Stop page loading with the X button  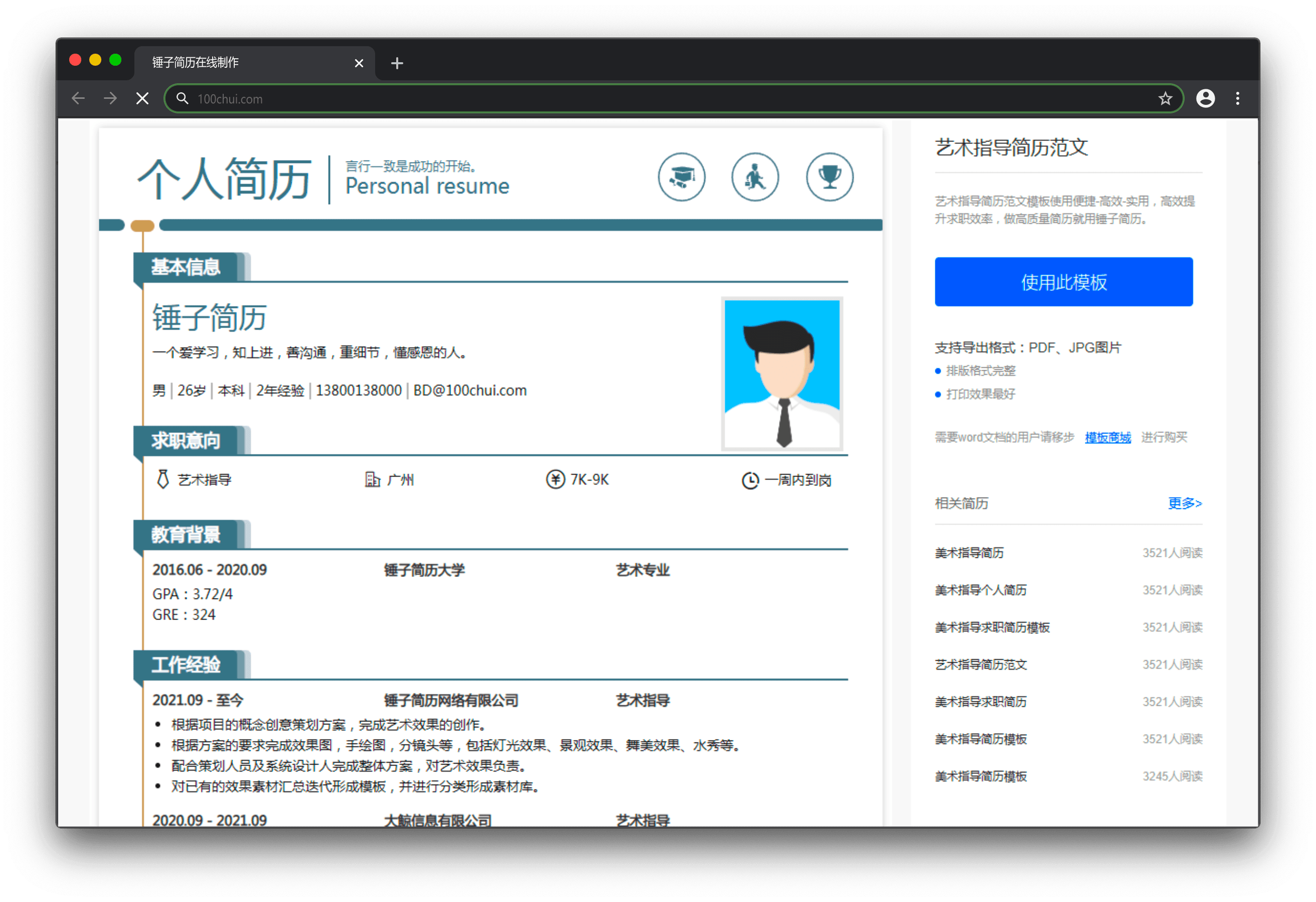[143, 99]
